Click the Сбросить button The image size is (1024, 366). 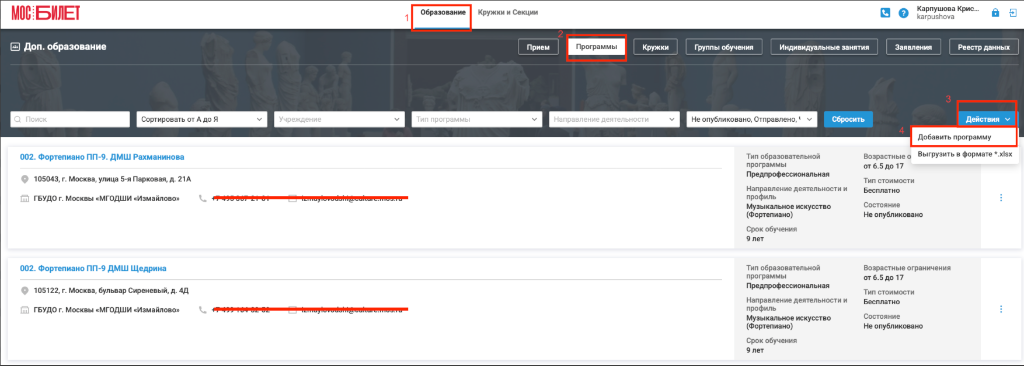click(x=848, y=120)
